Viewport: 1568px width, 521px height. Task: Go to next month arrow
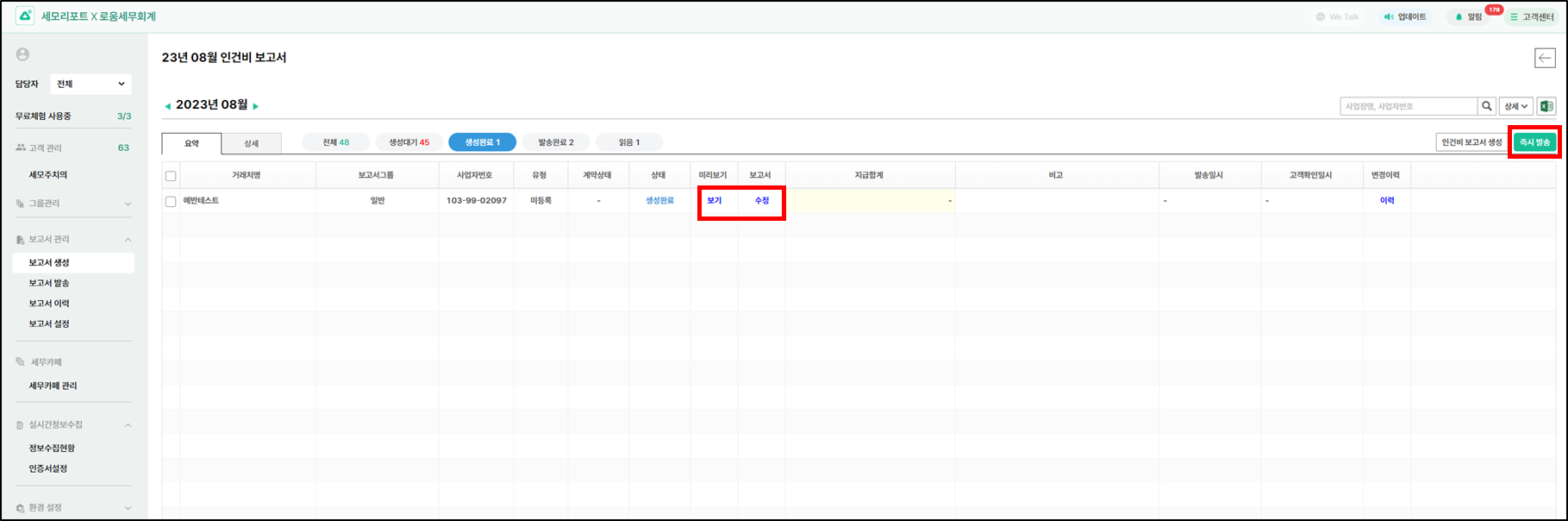point(256,106)
